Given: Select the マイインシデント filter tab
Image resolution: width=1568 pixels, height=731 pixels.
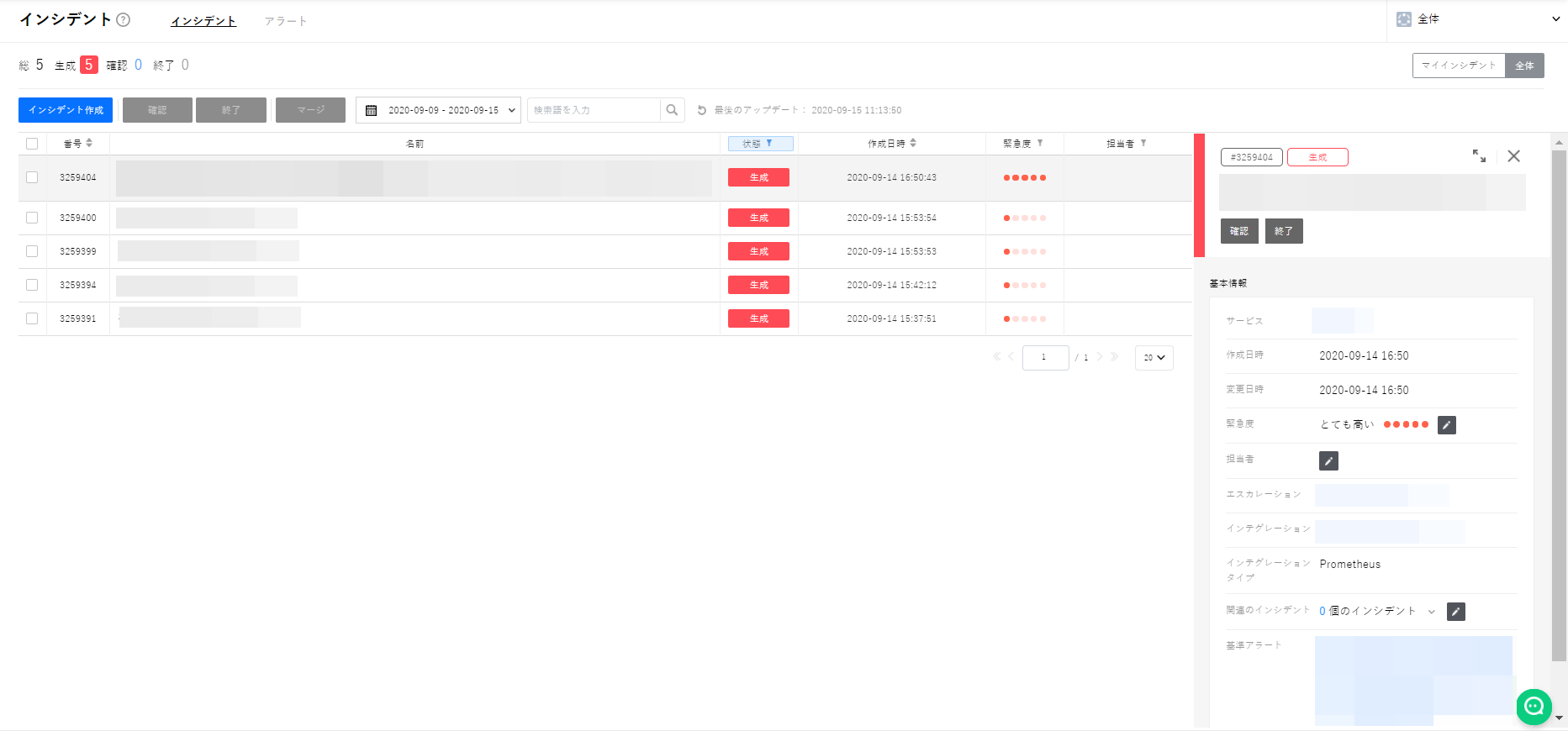Looking at the screenshot, I should coord(1458,66).
